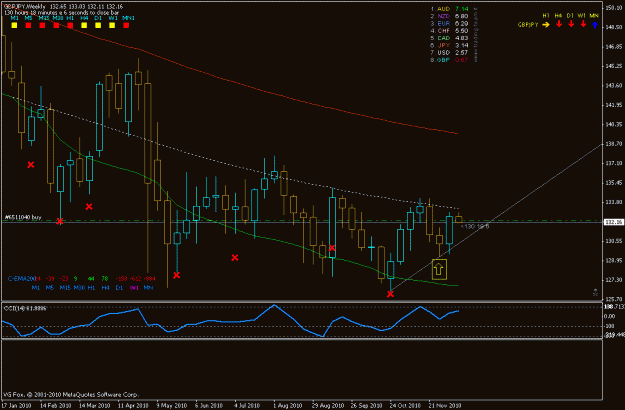Click the red -39 value above lower M5
Viewport: 625px width, 410px height.
pyautogui.click(x=50, y=279)
